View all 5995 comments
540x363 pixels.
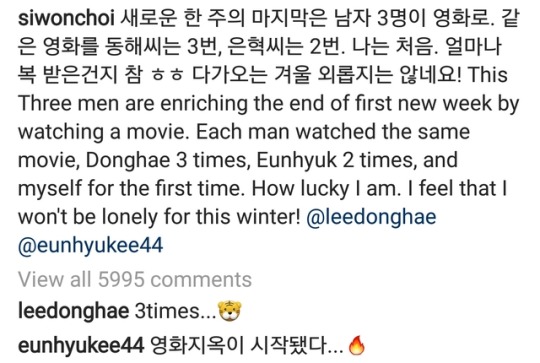135,279
